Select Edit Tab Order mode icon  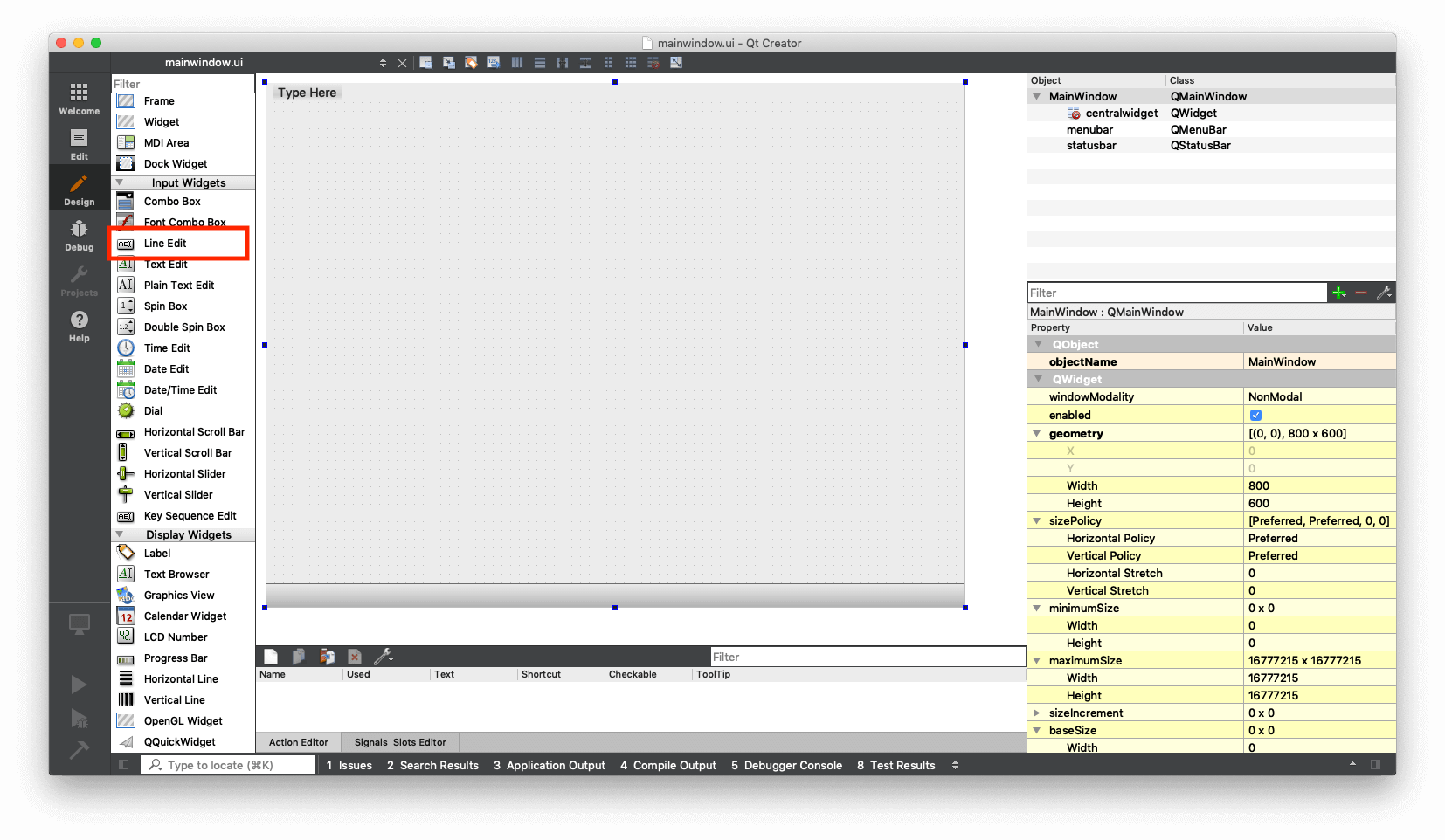pos(494,62)
